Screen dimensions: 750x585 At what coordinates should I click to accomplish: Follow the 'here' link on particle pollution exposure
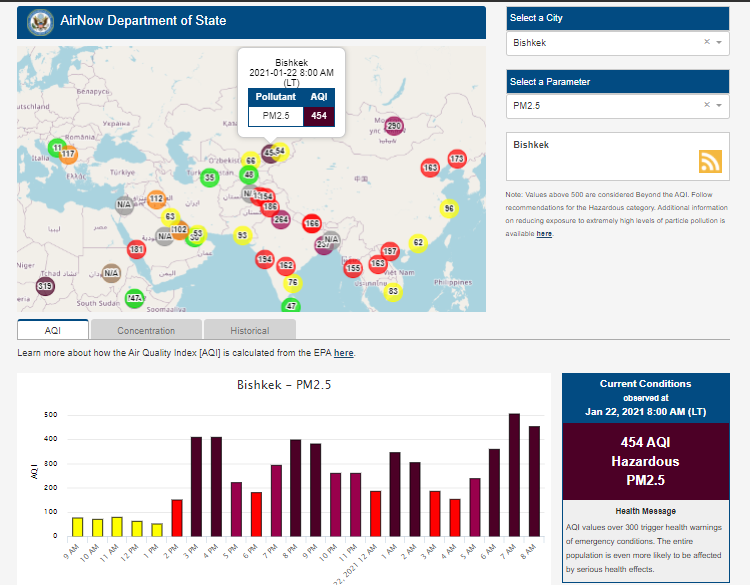(544, 234)
